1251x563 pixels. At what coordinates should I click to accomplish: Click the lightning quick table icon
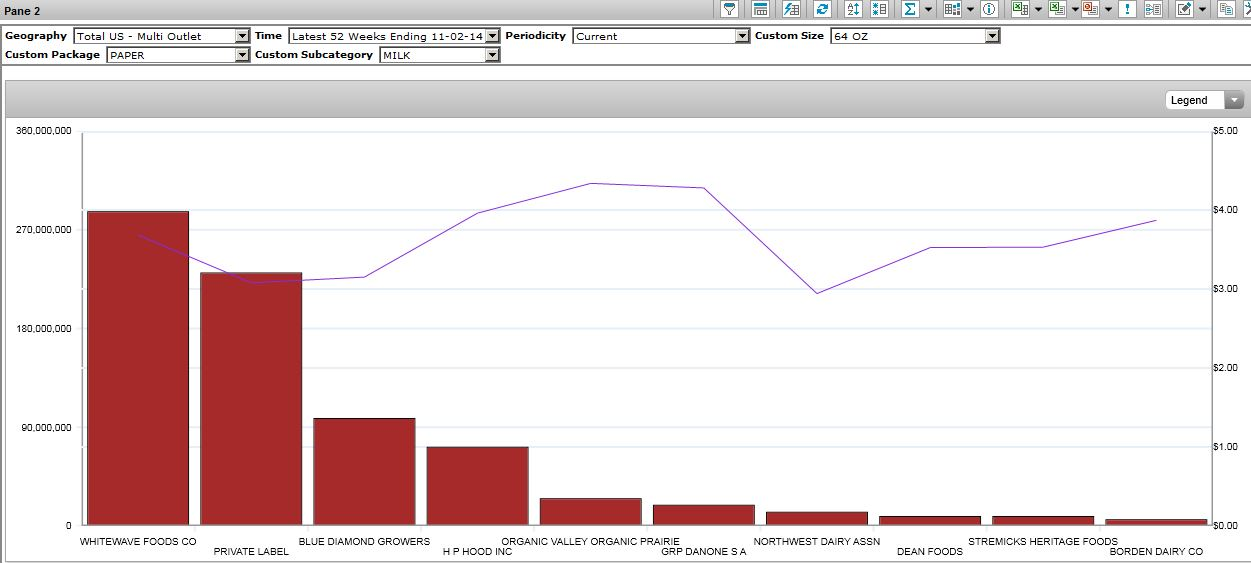coord(791,9)
